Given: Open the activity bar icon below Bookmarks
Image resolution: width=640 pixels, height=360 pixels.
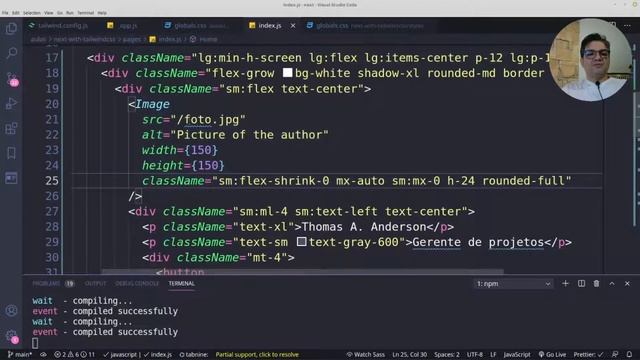Looking at the screenshot, I should (11, 178).
